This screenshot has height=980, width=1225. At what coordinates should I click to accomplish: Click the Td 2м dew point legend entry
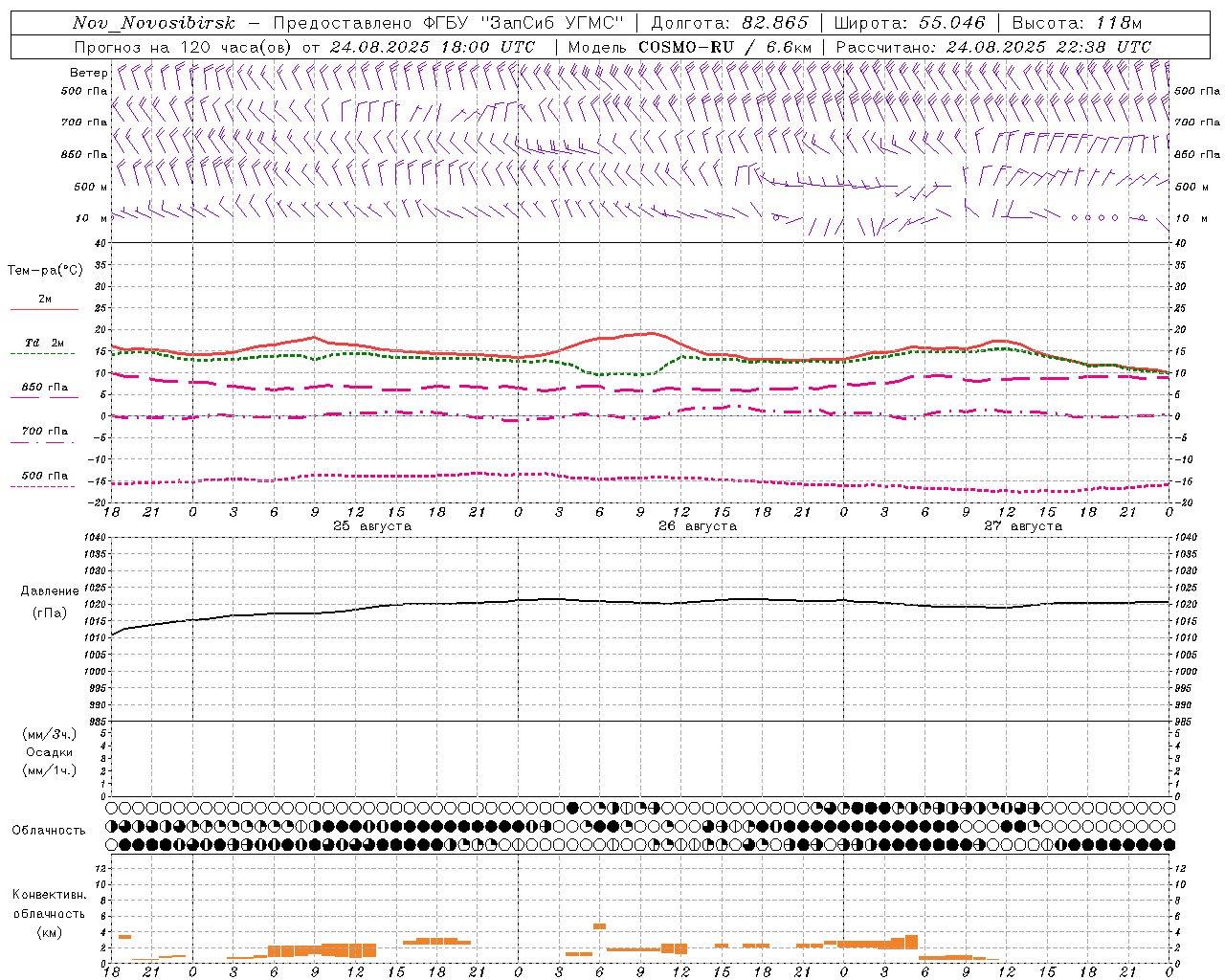tap(45, 343)
